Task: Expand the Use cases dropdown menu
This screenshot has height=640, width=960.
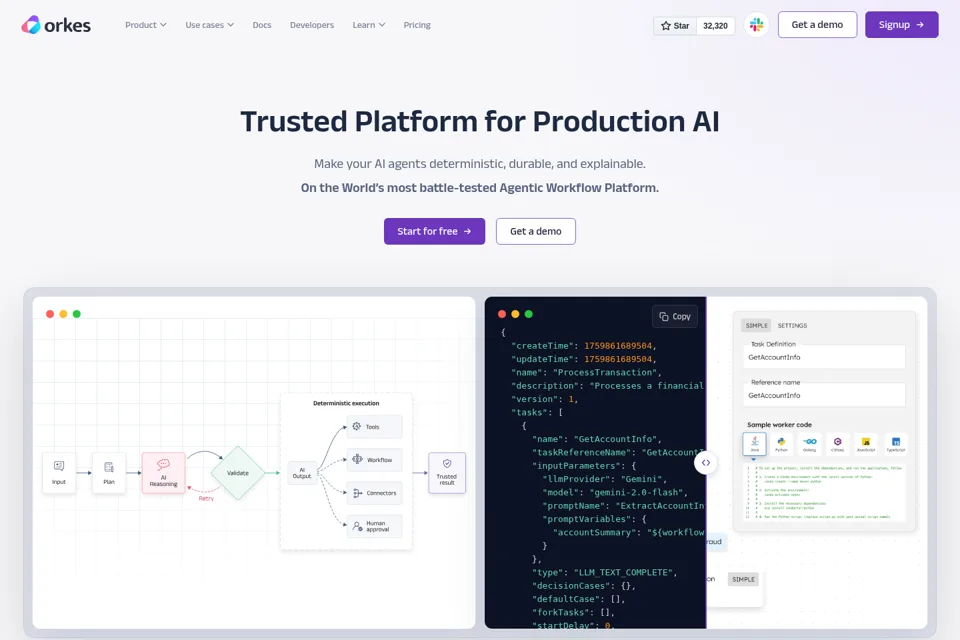Action: point(209,25)
